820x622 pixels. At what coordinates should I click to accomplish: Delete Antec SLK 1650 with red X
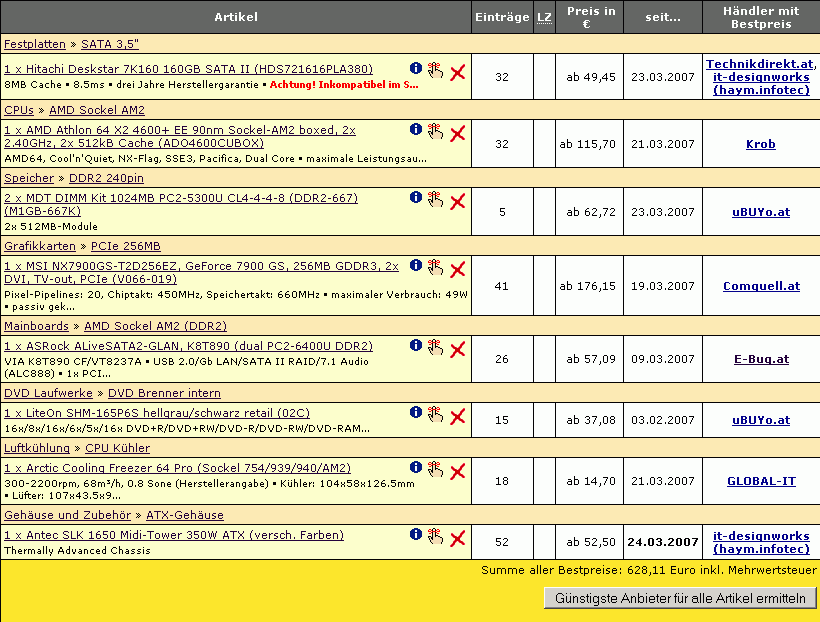458,538
